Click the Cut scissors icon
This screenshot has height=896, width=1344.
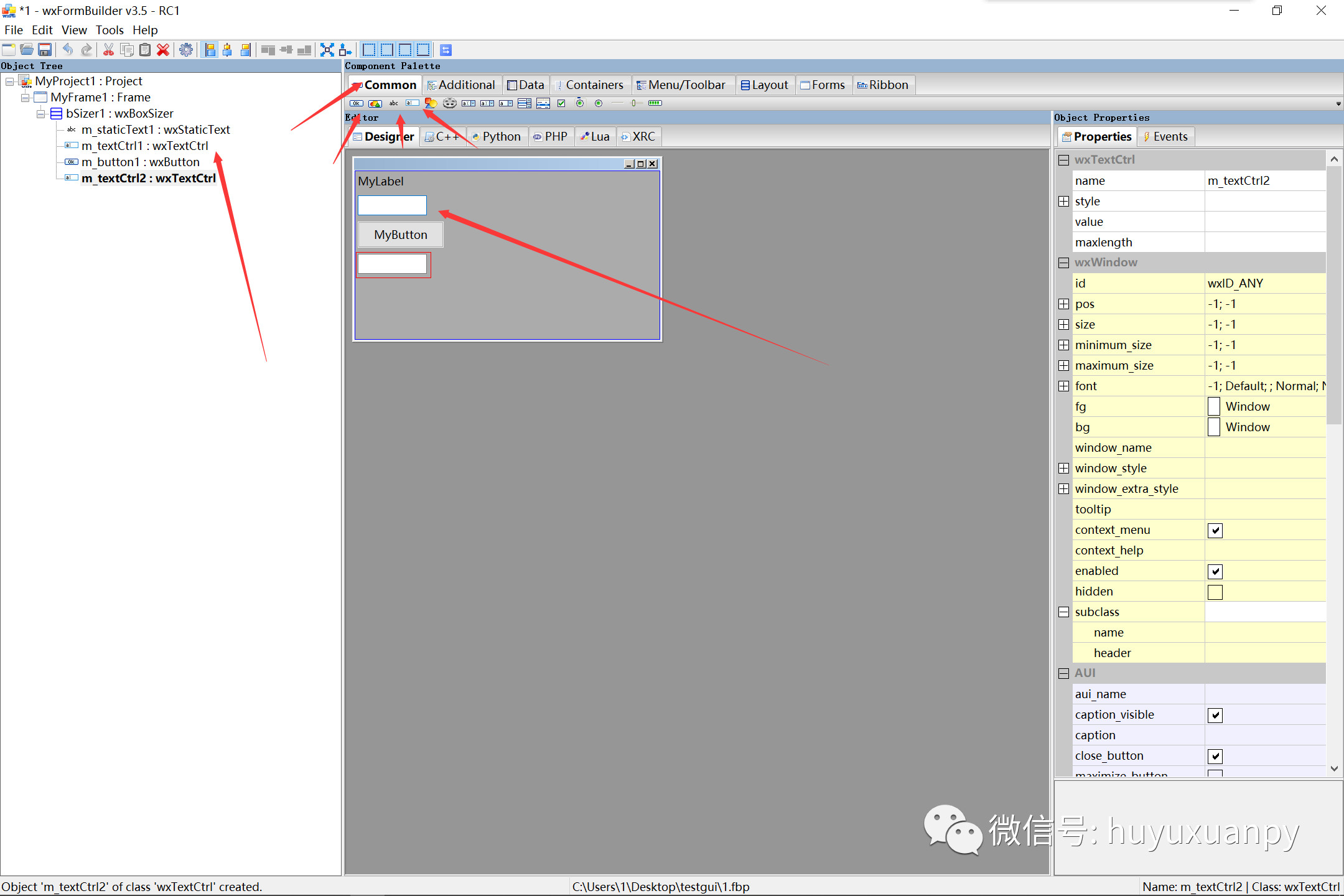[x=108, y=50]
